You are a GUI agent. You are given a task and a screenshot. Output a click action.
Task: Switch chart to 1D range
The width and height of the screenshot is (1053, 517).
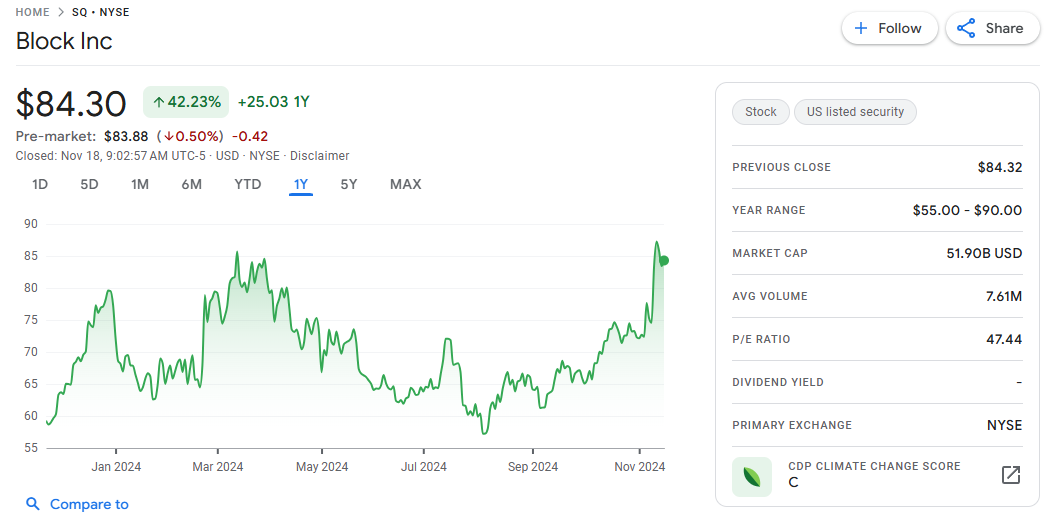click(x=40, y=184)
